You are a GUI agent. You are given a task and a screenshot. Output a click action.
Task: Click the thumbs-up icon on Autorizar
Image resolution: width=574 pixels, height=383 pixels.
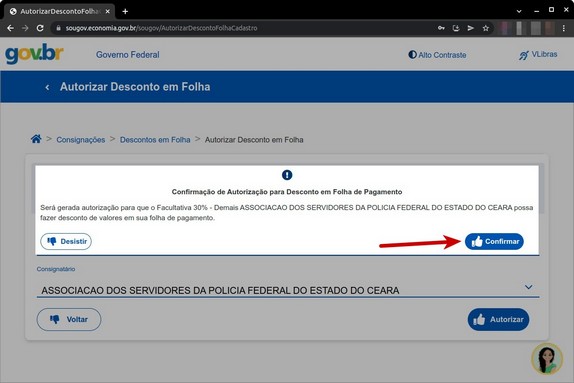coord(479,319)
